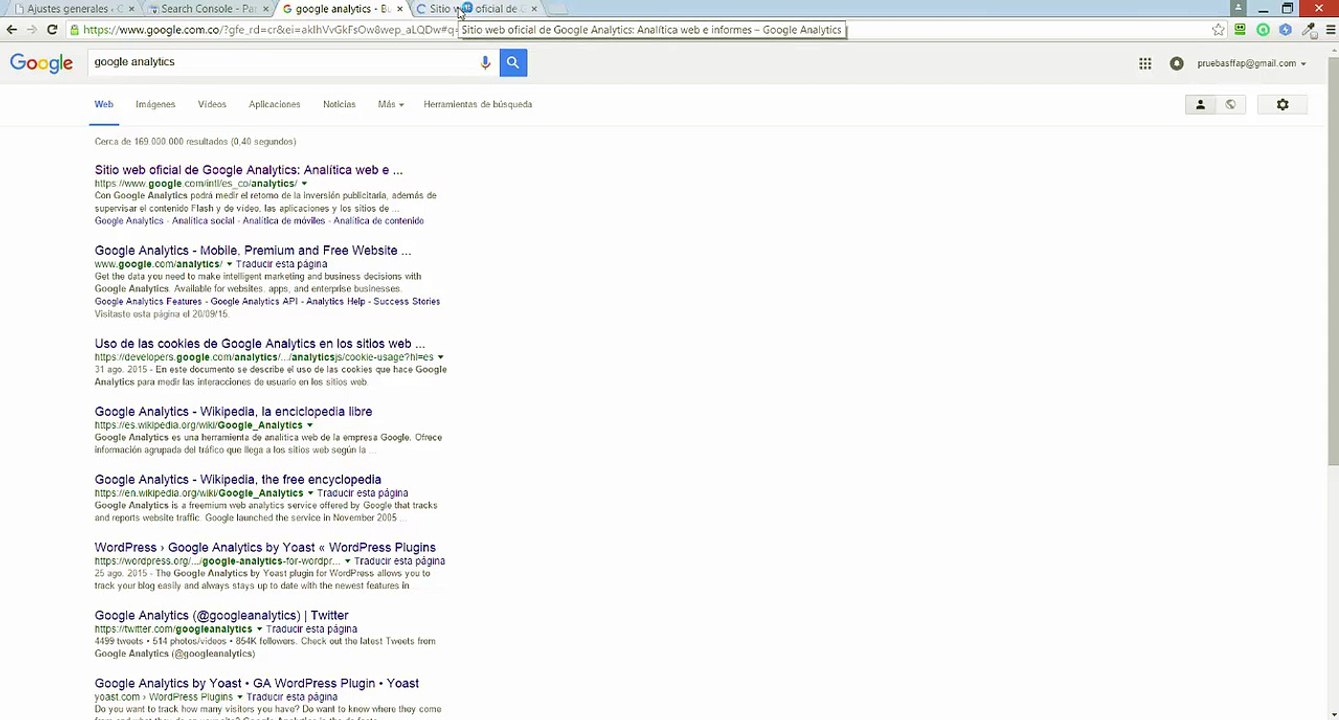Close the Sitio web oficial tab
1339x720 pixels.
point(533,9)
